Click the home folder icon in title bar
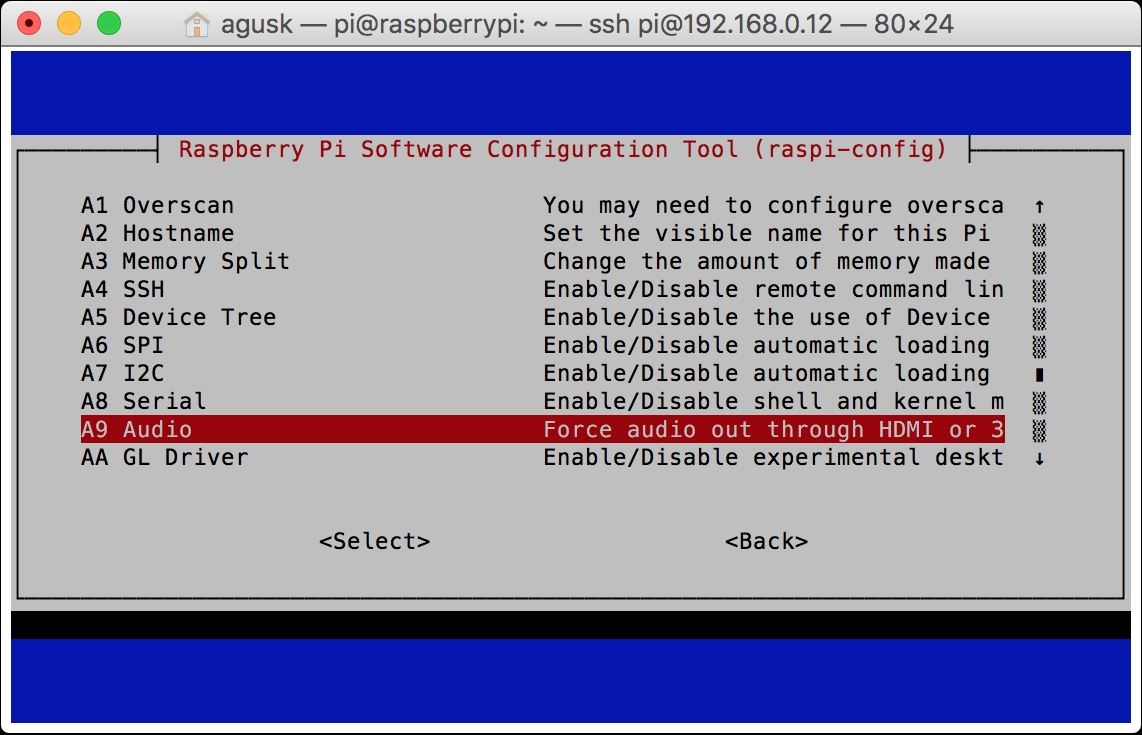Screen dimensions: 1142x735 197,25
